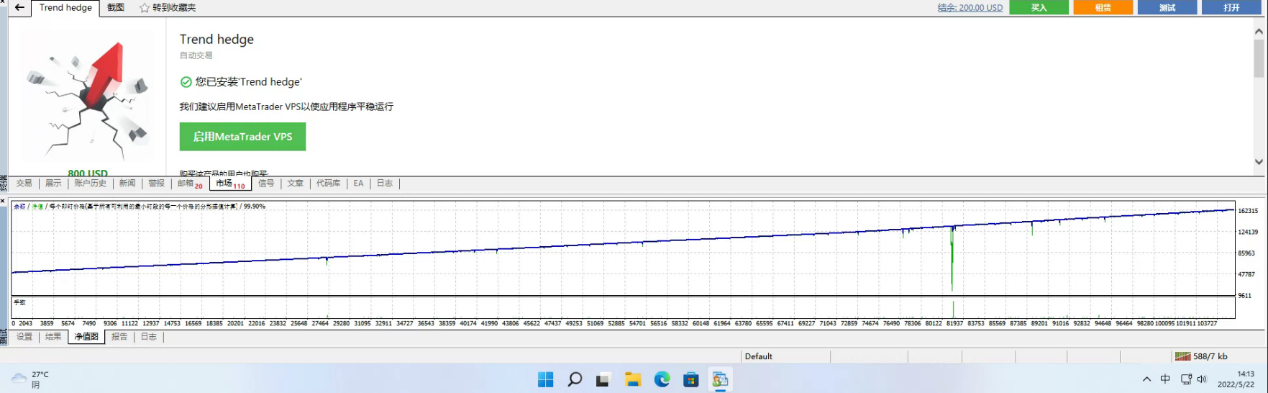
Task: Open the taskbar Search magnifier
Action: click(575, 379)
